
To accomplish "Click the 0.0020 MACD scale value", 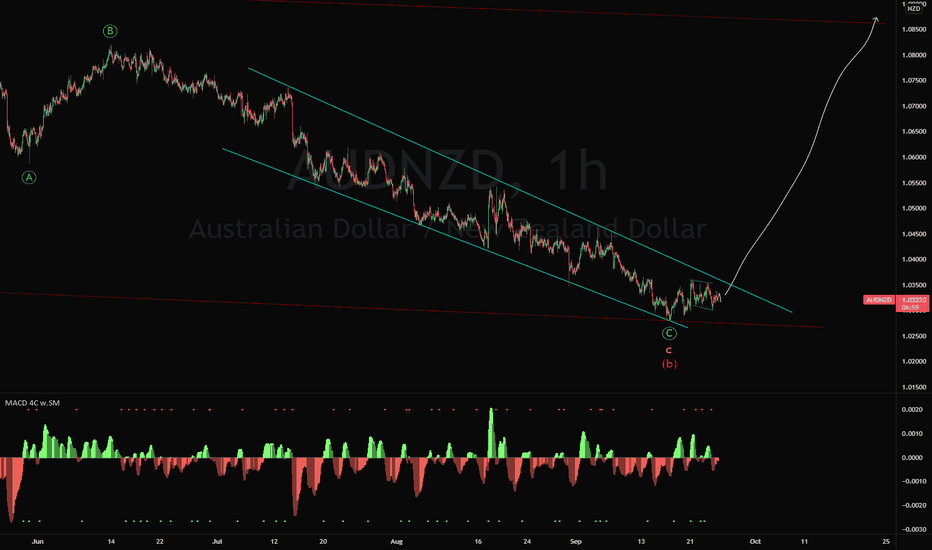I will 912,410.
